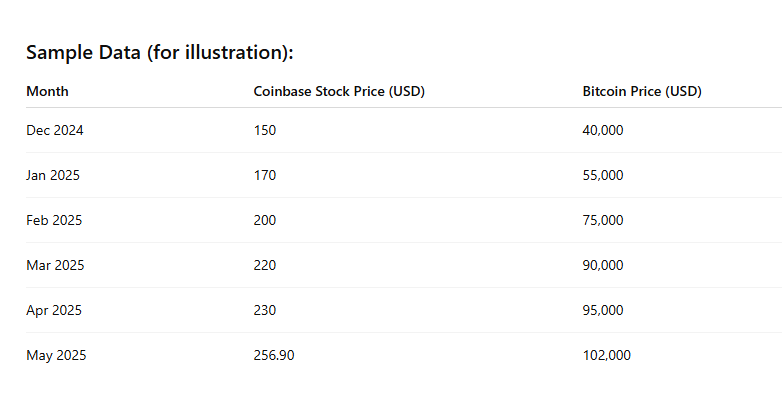Select the Bitcoin value 55,000

pos(603,175)
